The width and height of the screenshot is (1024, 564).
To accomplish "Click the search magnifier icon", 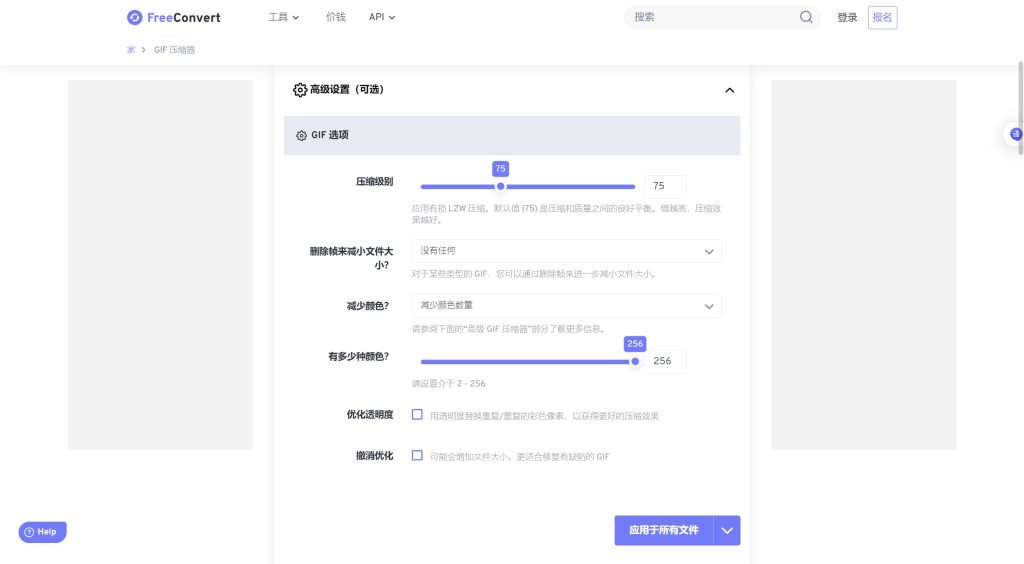I will (806, 17).
